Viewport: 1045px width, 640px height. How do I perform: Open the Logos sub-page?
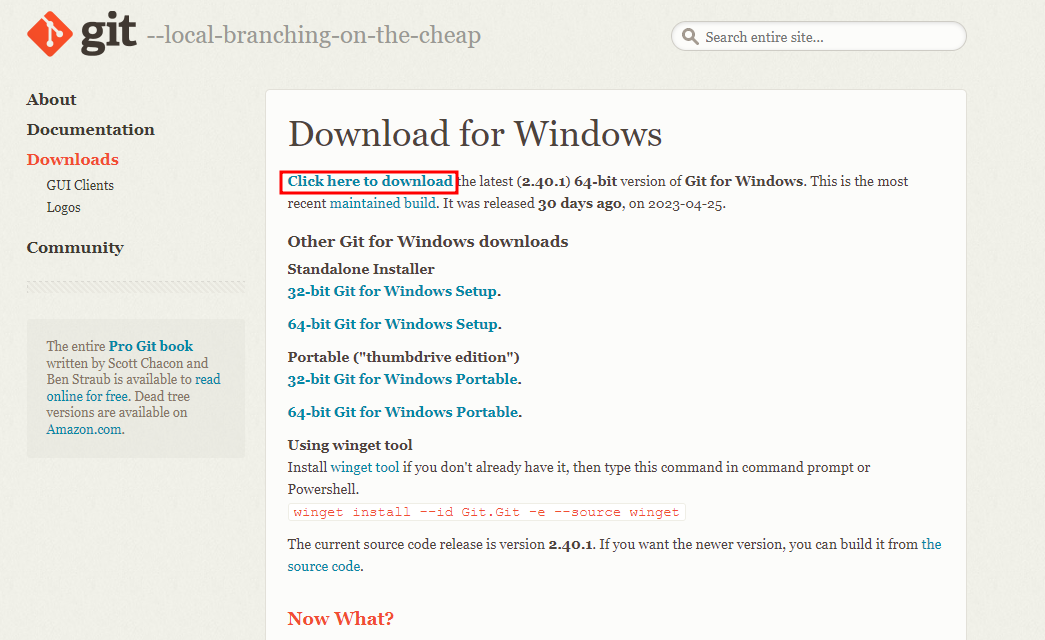click(63, 207)
